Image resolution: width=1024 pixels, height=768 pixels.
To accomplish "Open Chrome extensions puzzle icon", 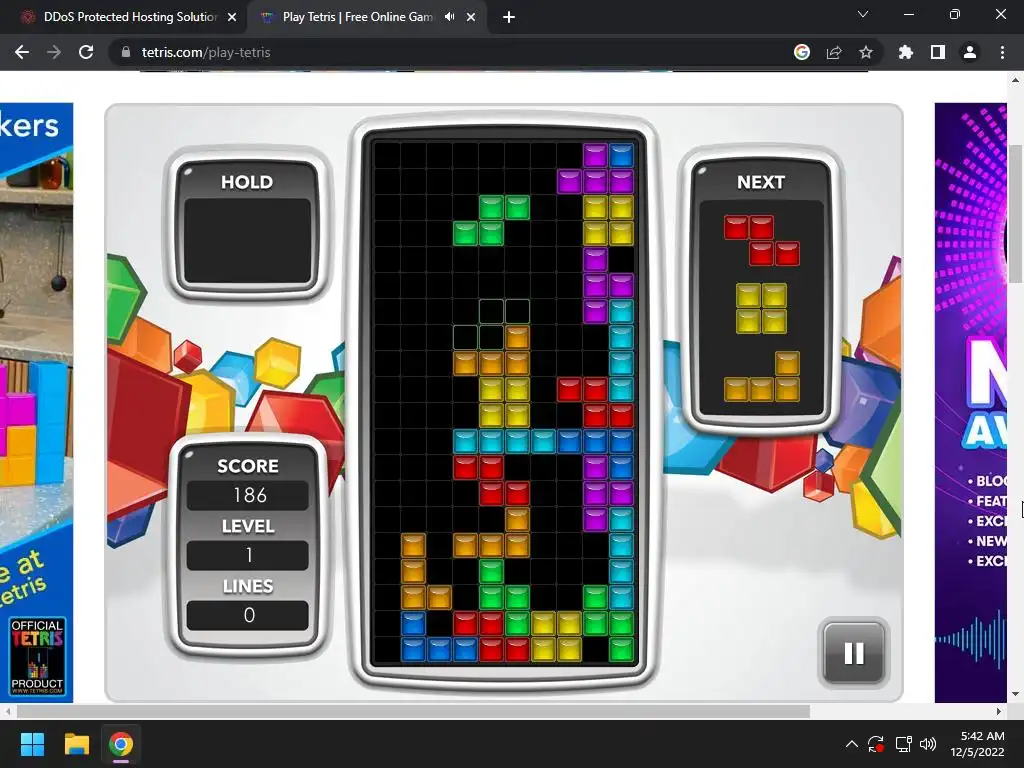I will (906, 52).
